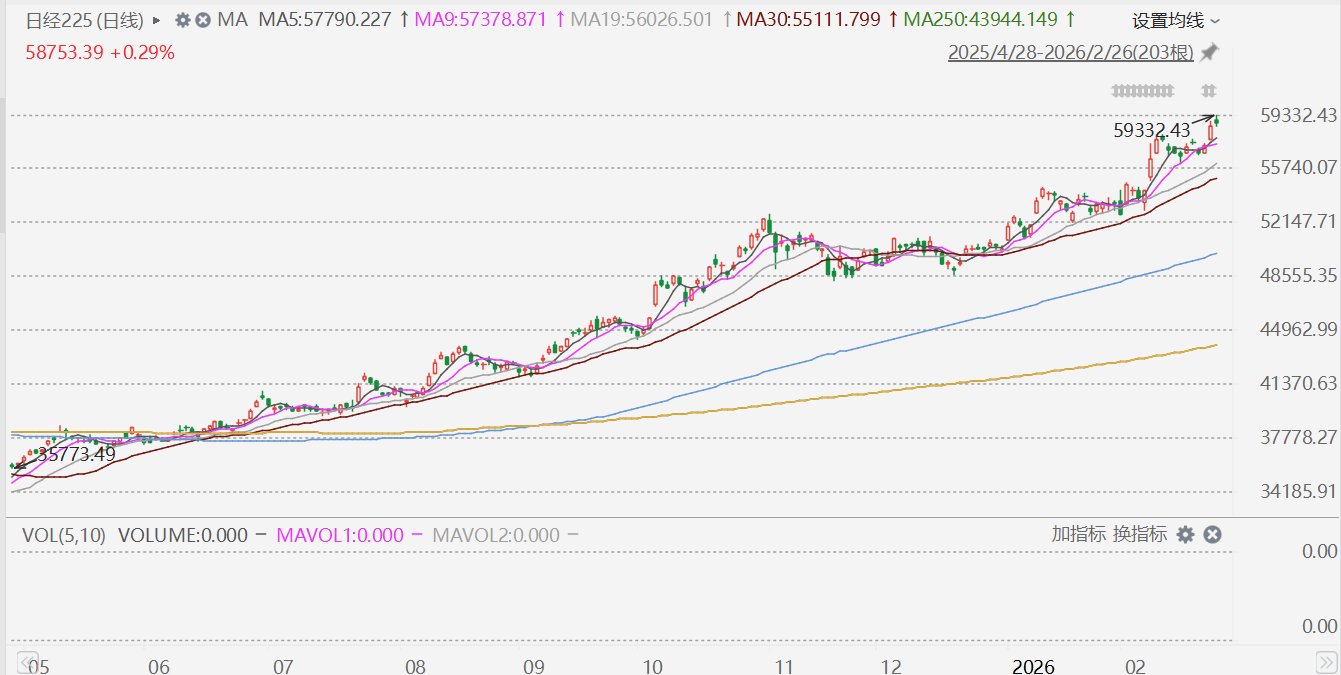Click the MA250:43944.149 value
This screenshot has height=675, width=1341.
tap(980, 20)
